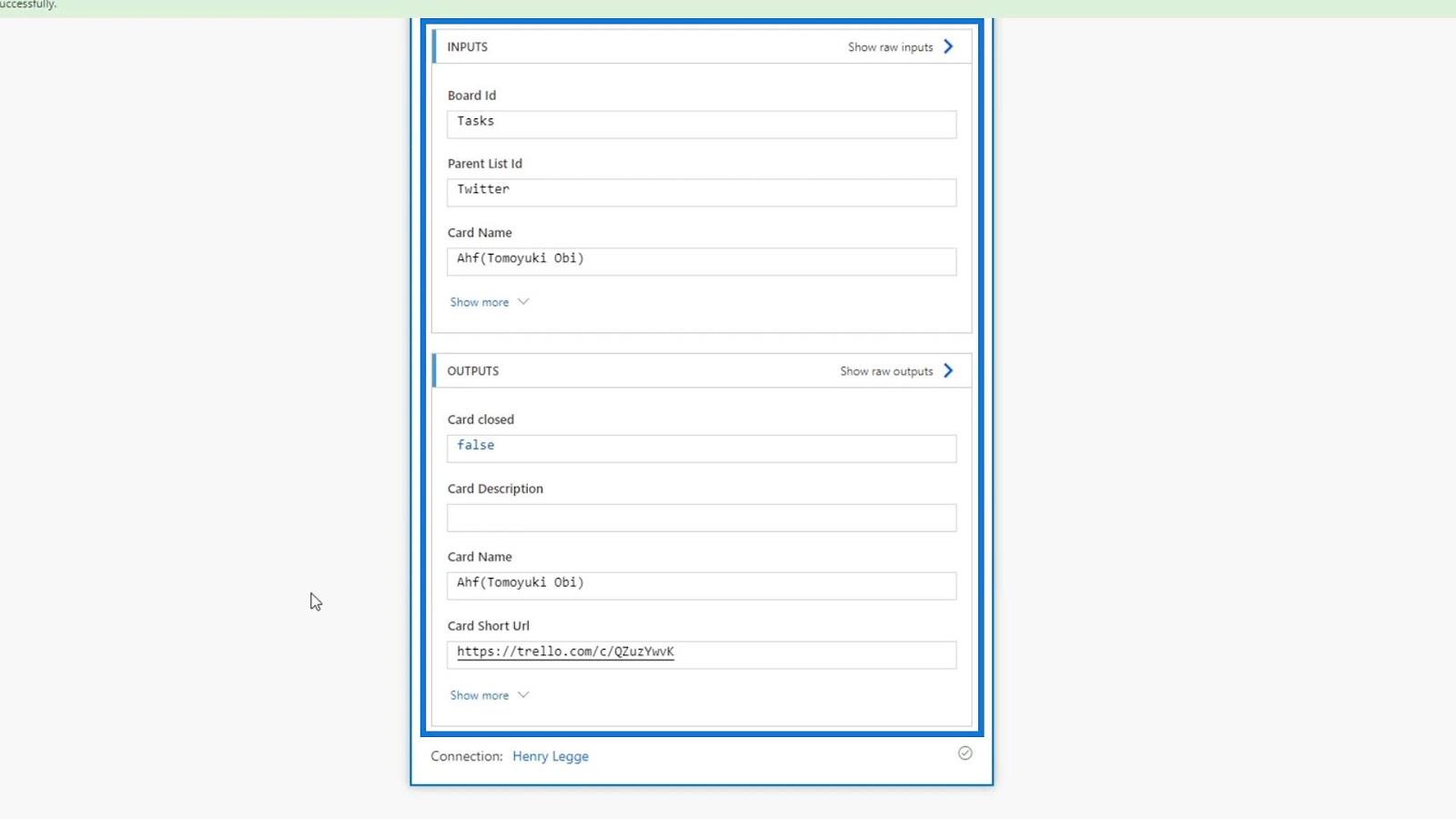Click the Connection: label text
The image size is (1456, 819).
click(467, 756)
